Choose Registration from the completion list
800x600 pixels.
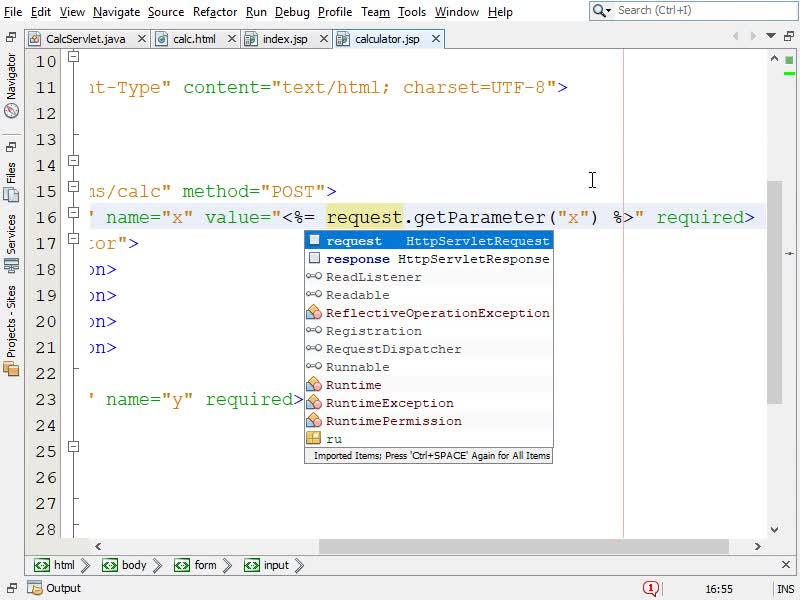[429, 331]
